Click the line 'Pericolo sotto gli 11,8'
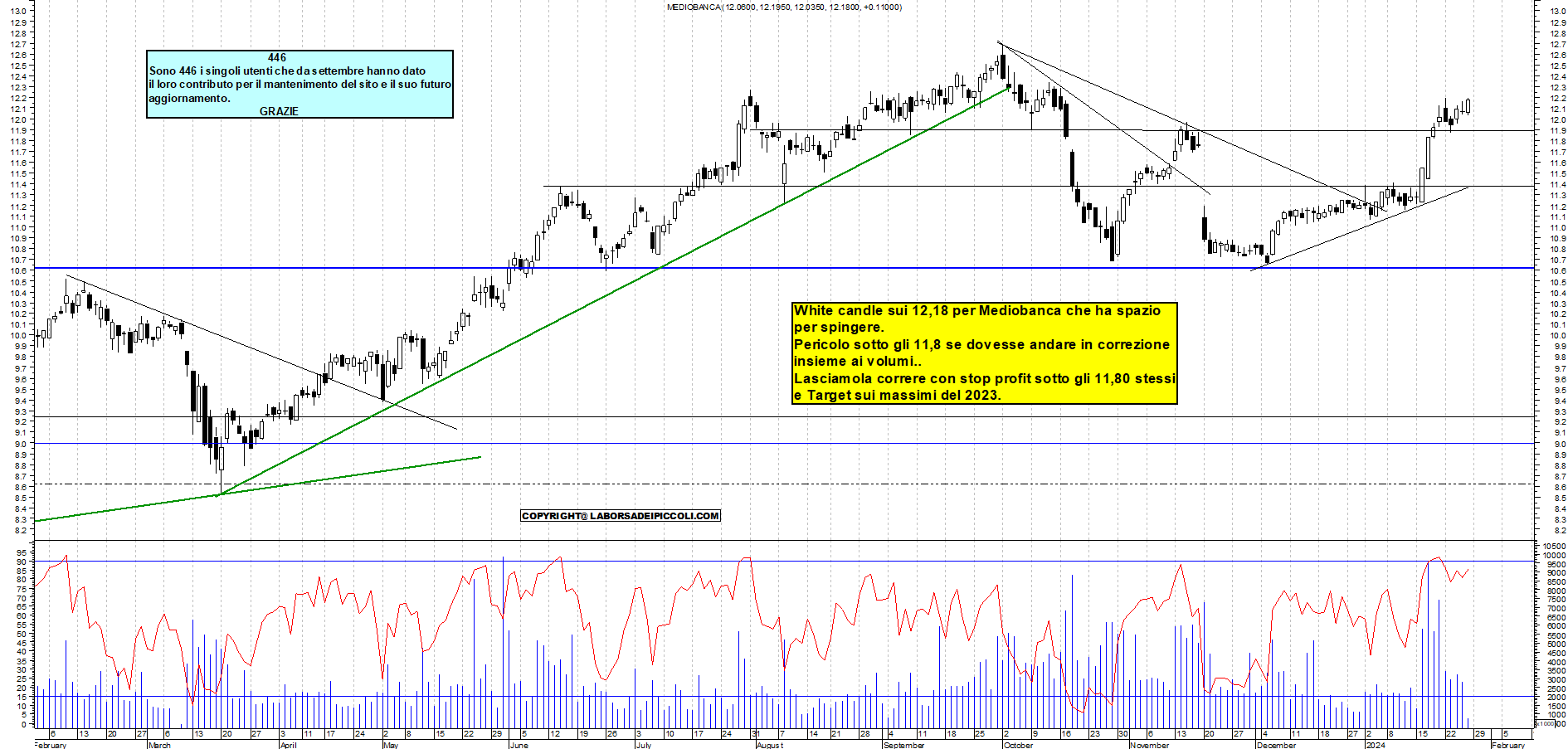 (x=981, y=344)
